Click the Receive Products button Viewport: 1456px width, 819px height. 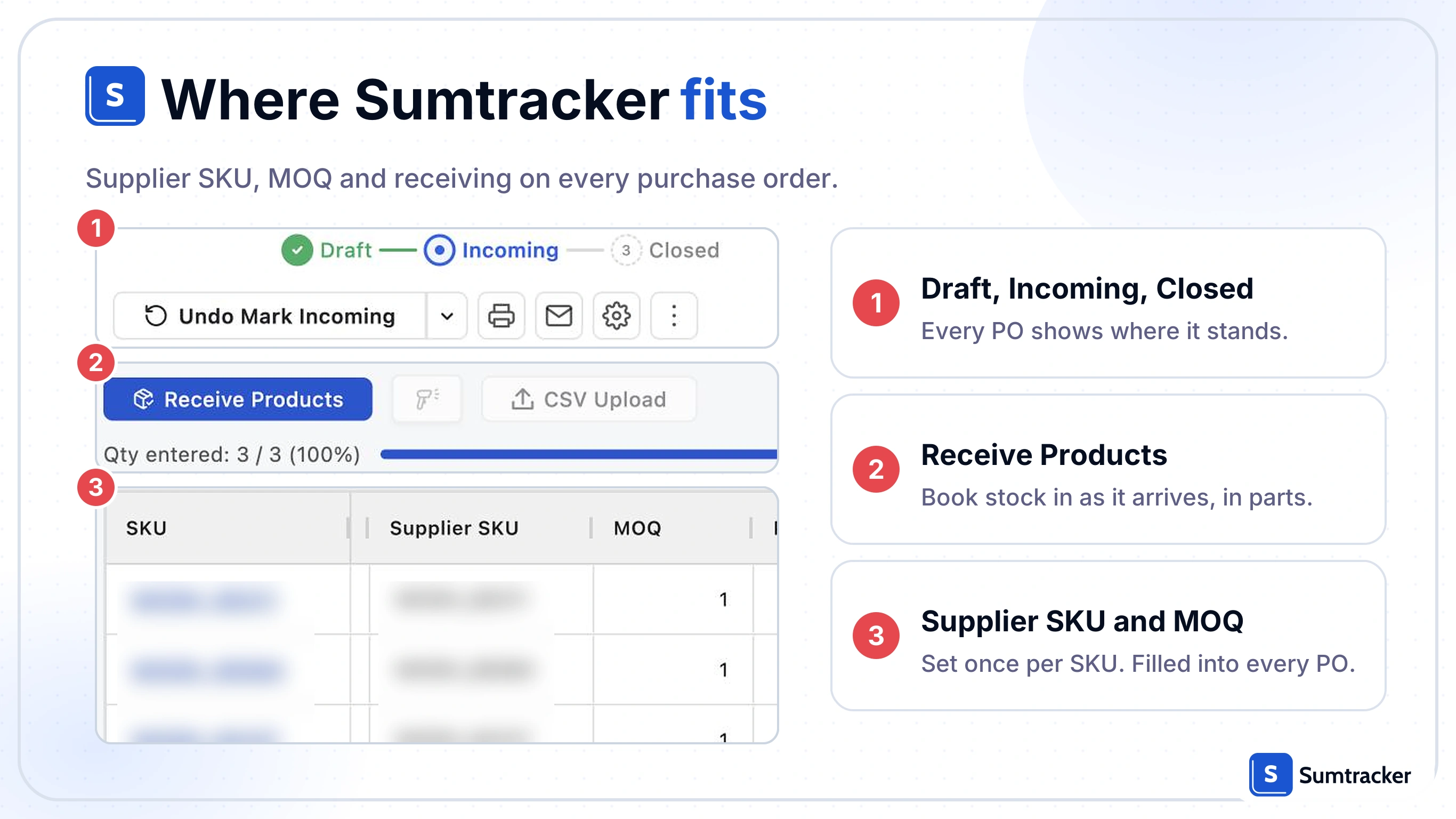[x=238, y=399]
